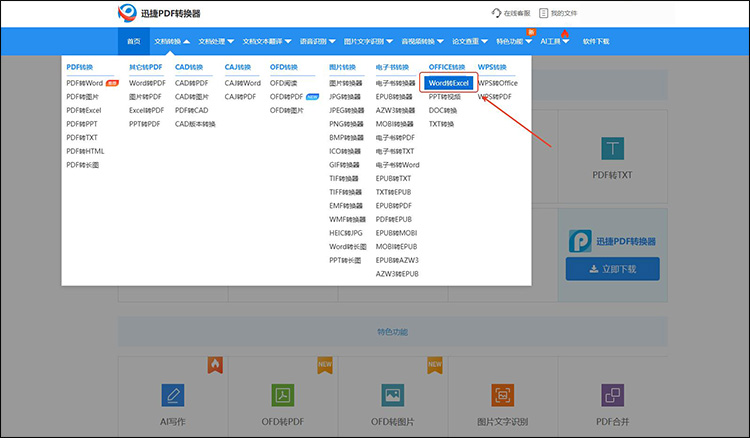
Task: Click the 立即下载 download button
Action: [x=613, y=269]
